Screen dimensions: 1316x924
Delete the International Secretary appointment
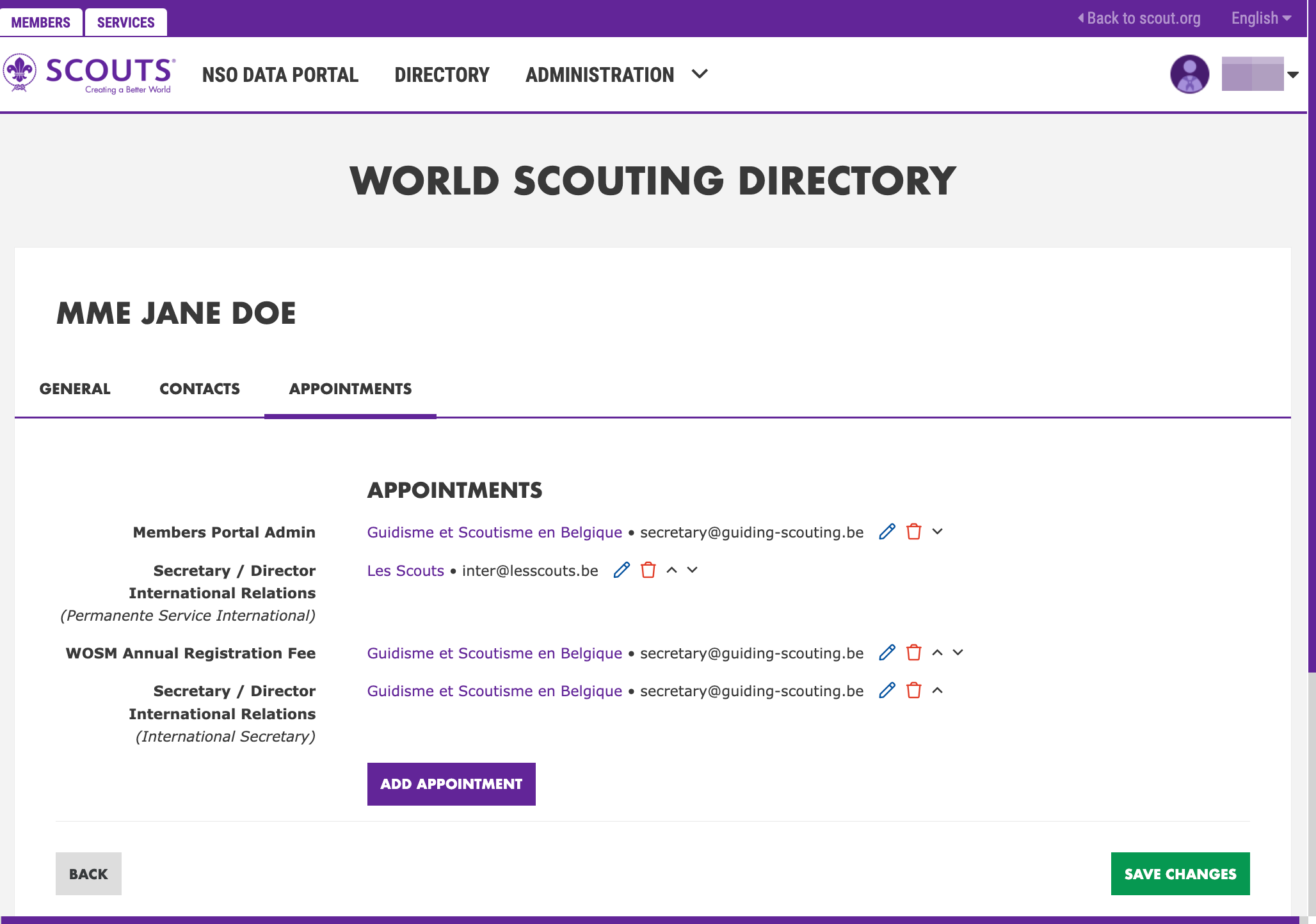tap(914, 690)
